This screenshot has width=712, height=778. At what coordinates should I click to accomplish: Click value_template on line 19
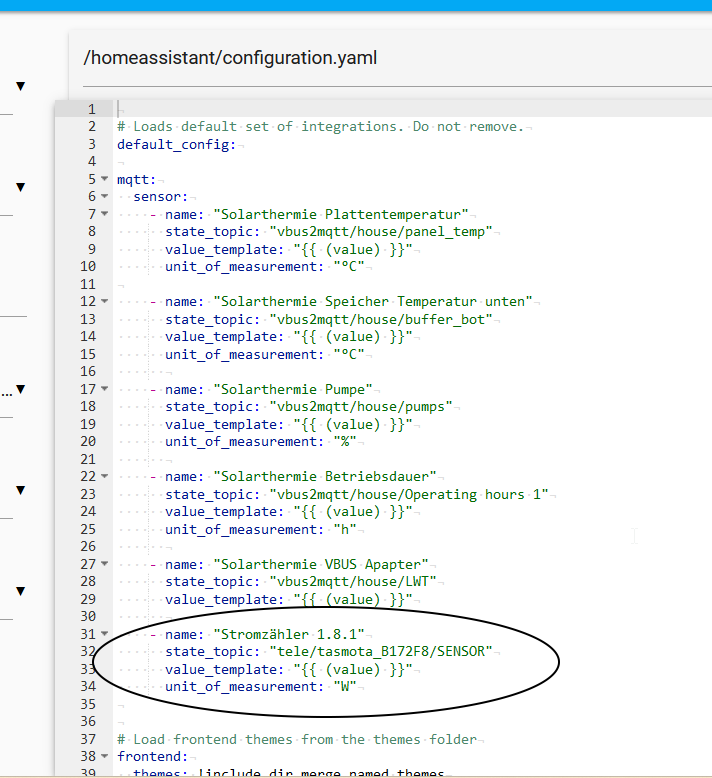point(289,424)
